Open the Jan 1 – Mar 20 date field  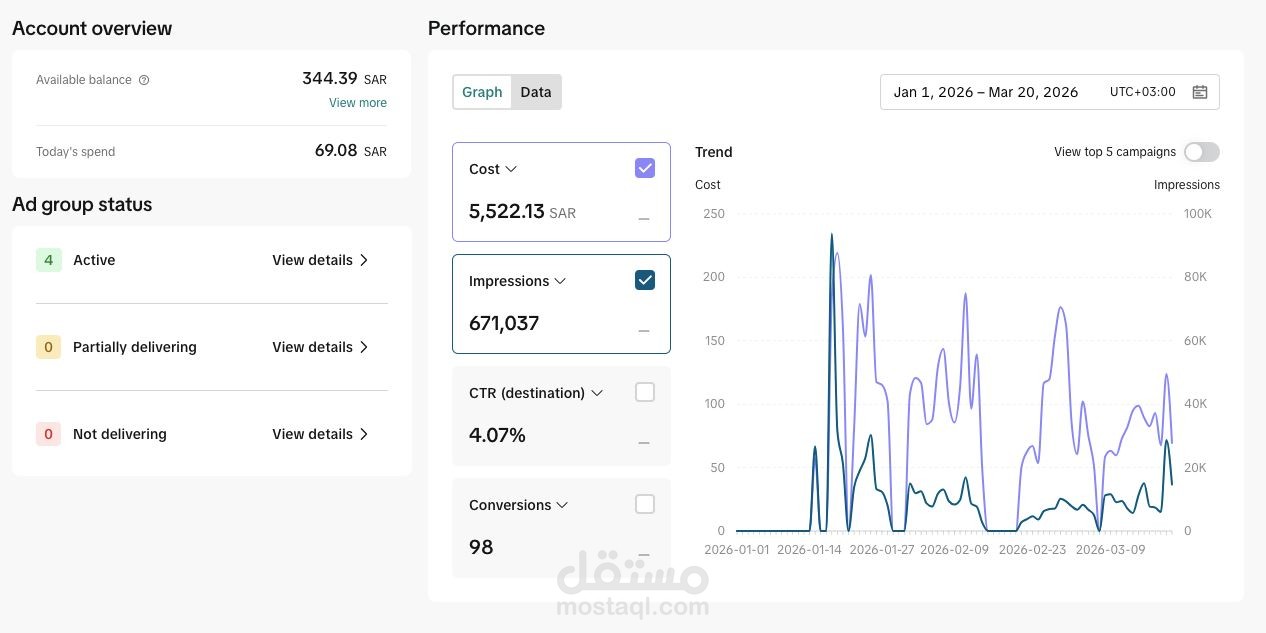pyautogui.click(x=1050, y=92)
